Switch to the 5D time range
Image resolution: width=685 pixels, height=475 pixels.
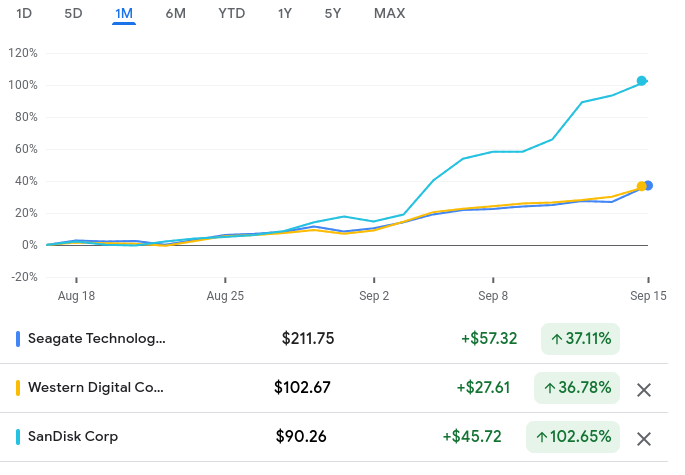point(73,13)
